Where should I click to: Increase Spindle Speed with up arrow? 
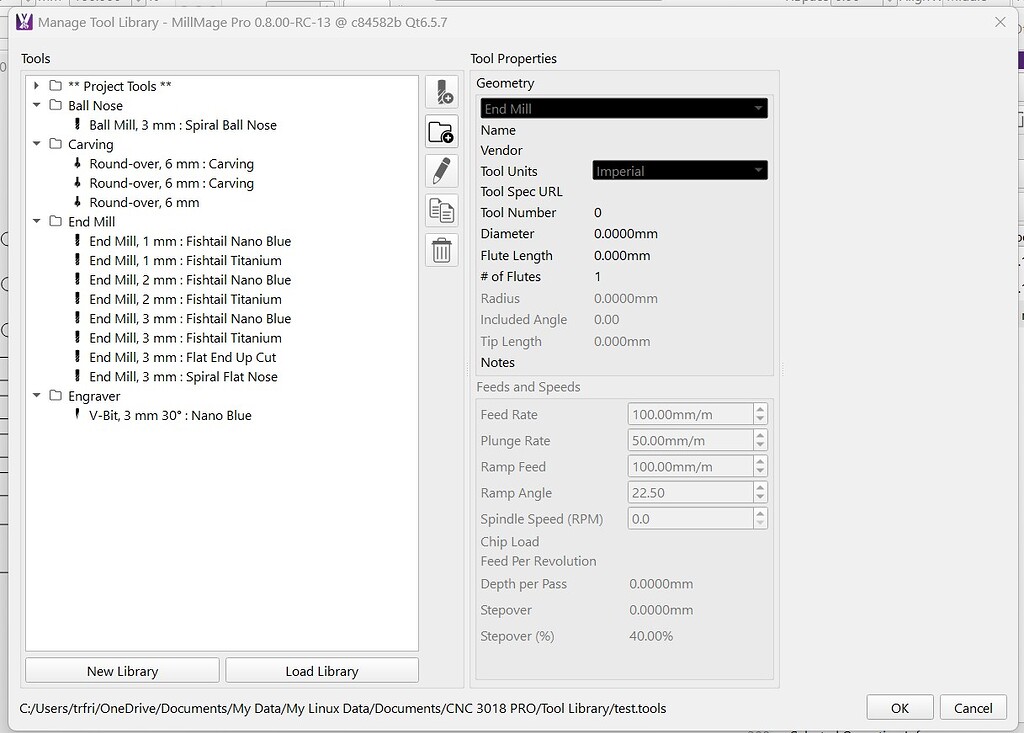pos(760,513)
